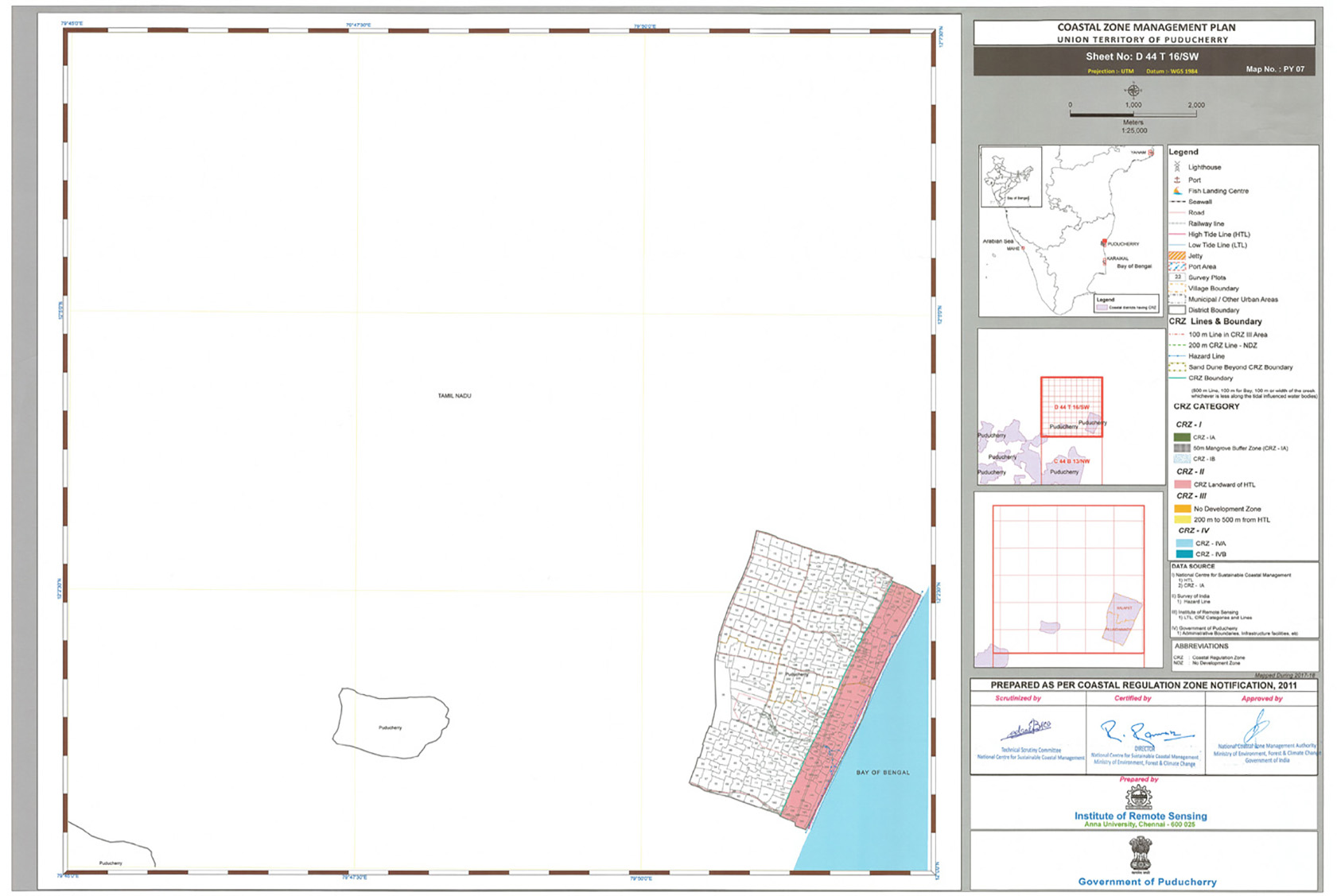
Task: Click the Lighthouse symbol in the legend
Action: pos(1177,167)
